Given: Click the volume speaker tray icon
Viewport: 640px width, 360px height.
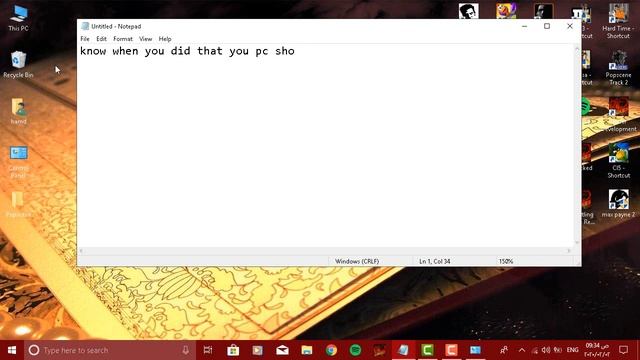Looking at the screenshot, I should (x=546, y=350).
